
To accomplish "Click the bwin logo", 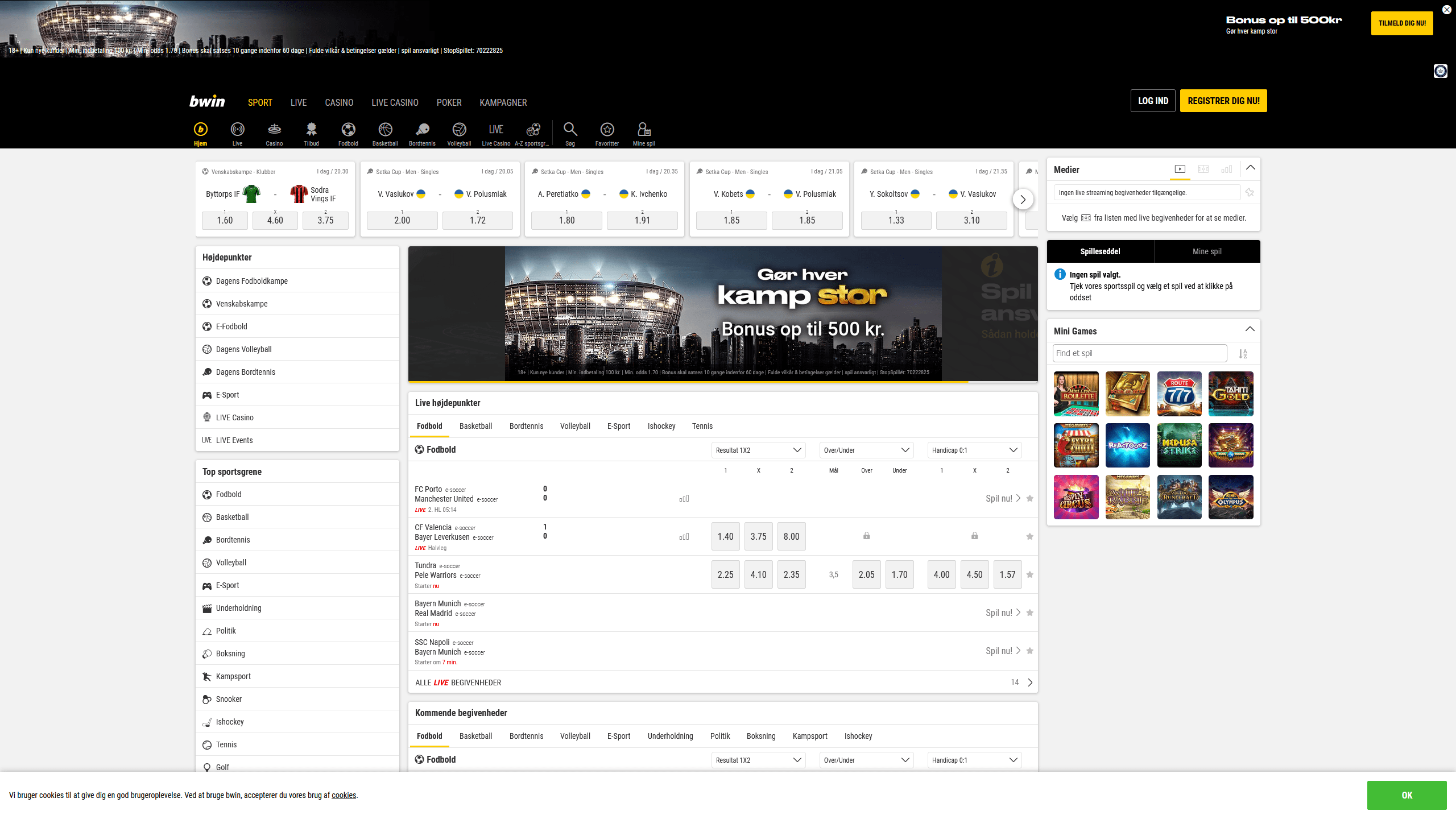I will point(207,101).
